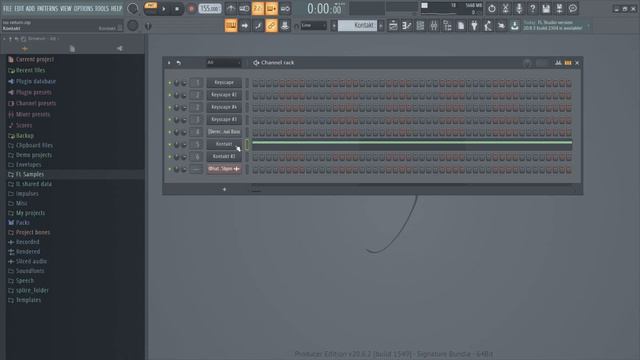Toggle the metronome icon

click(231, 9)
